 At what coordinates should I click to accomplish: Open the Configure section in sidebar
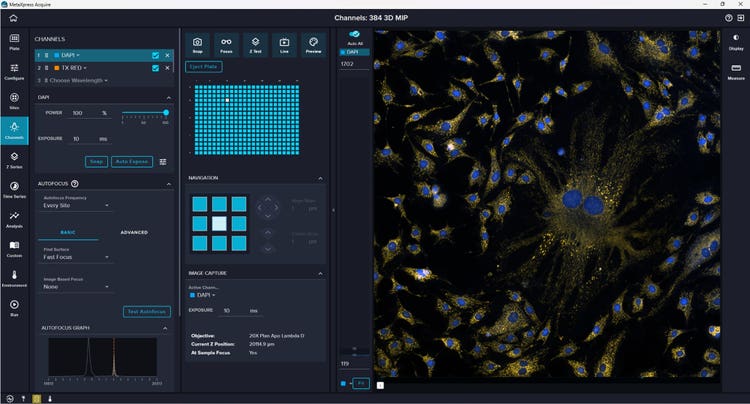click(x=14, y=71)
